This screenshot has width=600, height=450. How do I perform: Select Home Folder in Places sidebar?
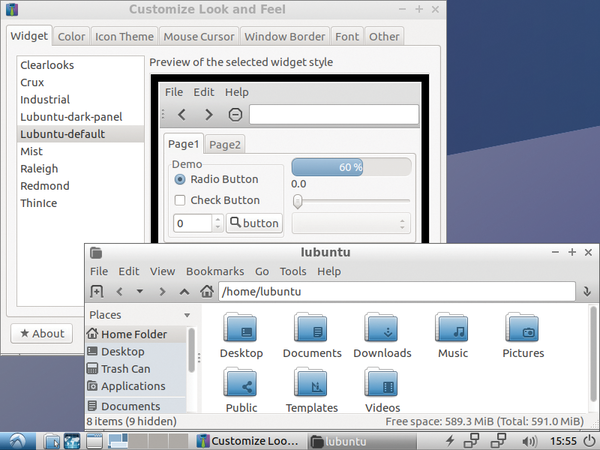point(136,334)
